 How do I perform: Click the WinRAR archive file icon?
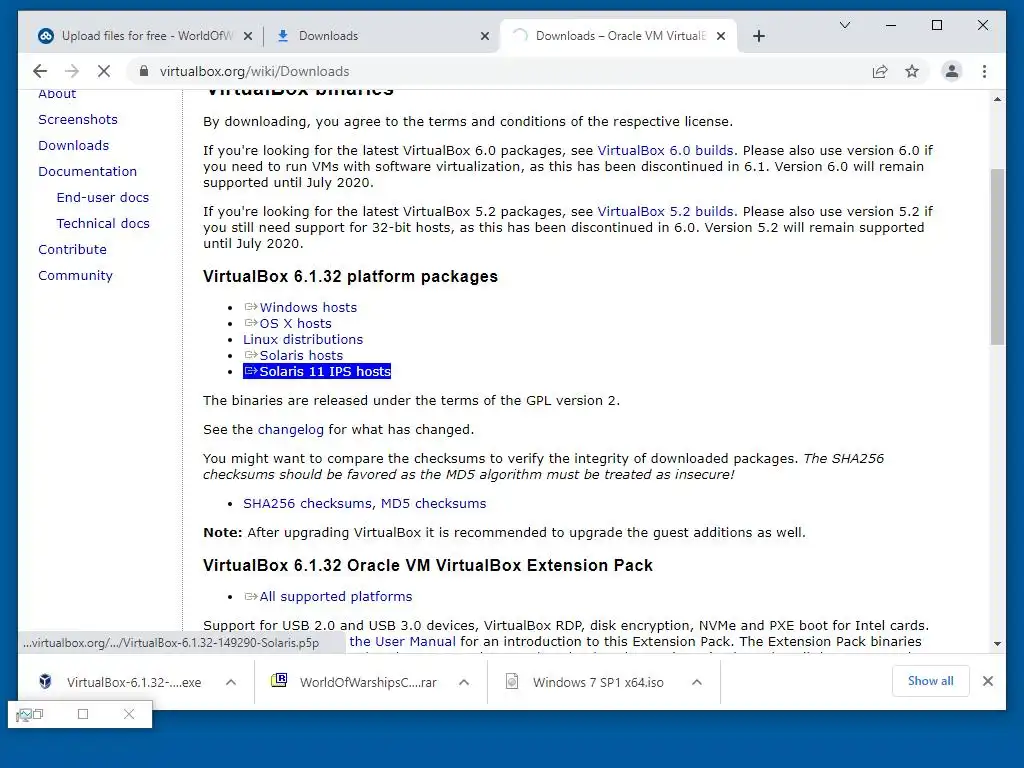[279, 680]
